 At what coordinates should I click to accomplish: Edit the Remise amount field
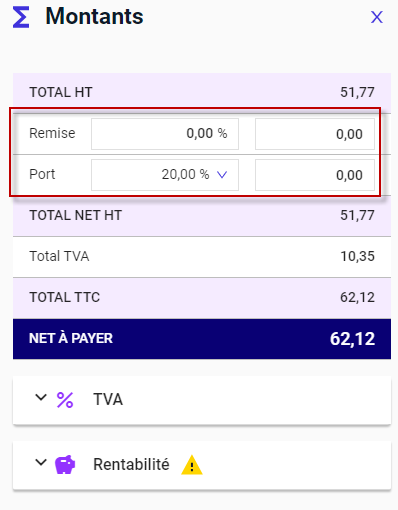coord(315,134)
